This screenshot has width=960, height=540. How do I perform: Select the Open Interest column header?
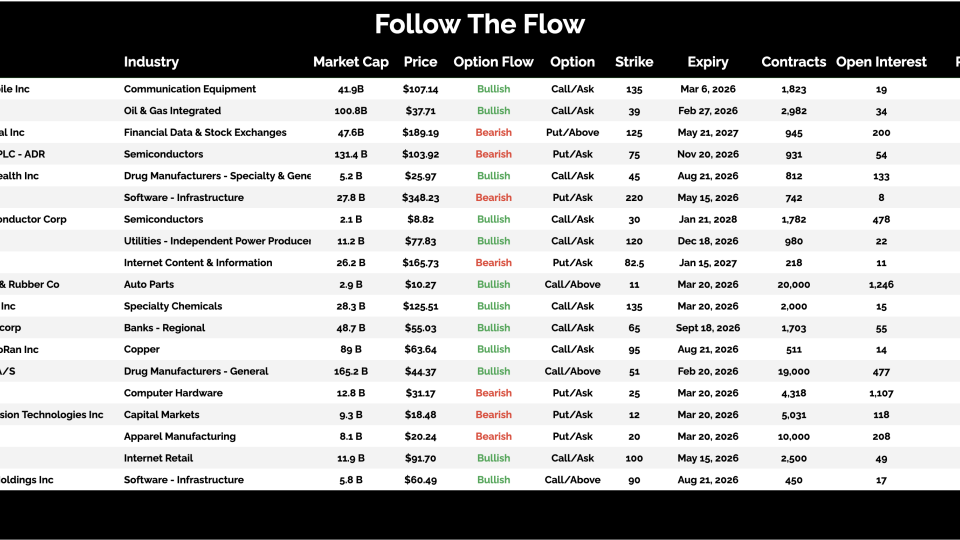click(x=881, y=62)
